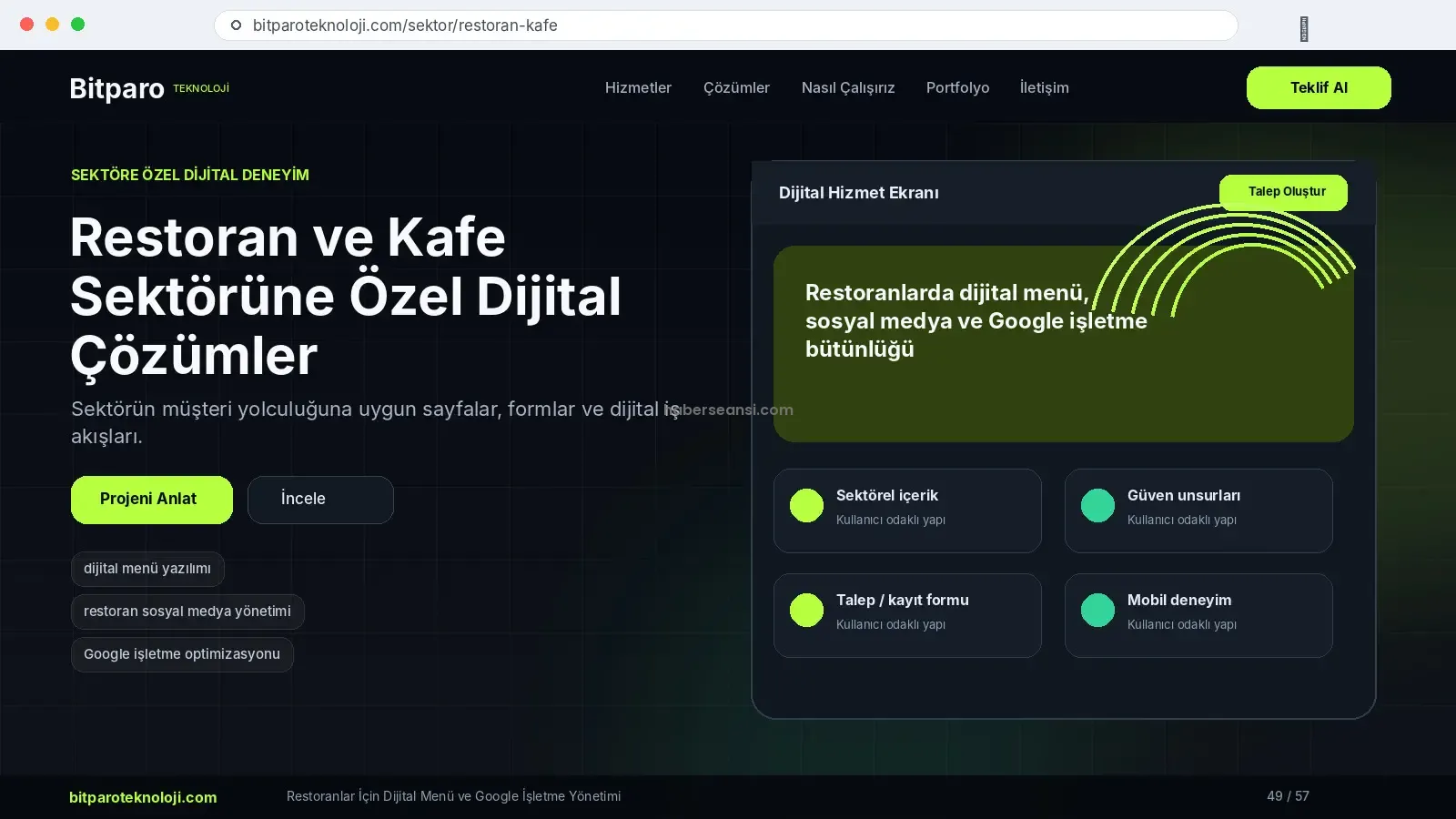
Task: Click the Projeni Anlat button
Action: tap(152, 500)
